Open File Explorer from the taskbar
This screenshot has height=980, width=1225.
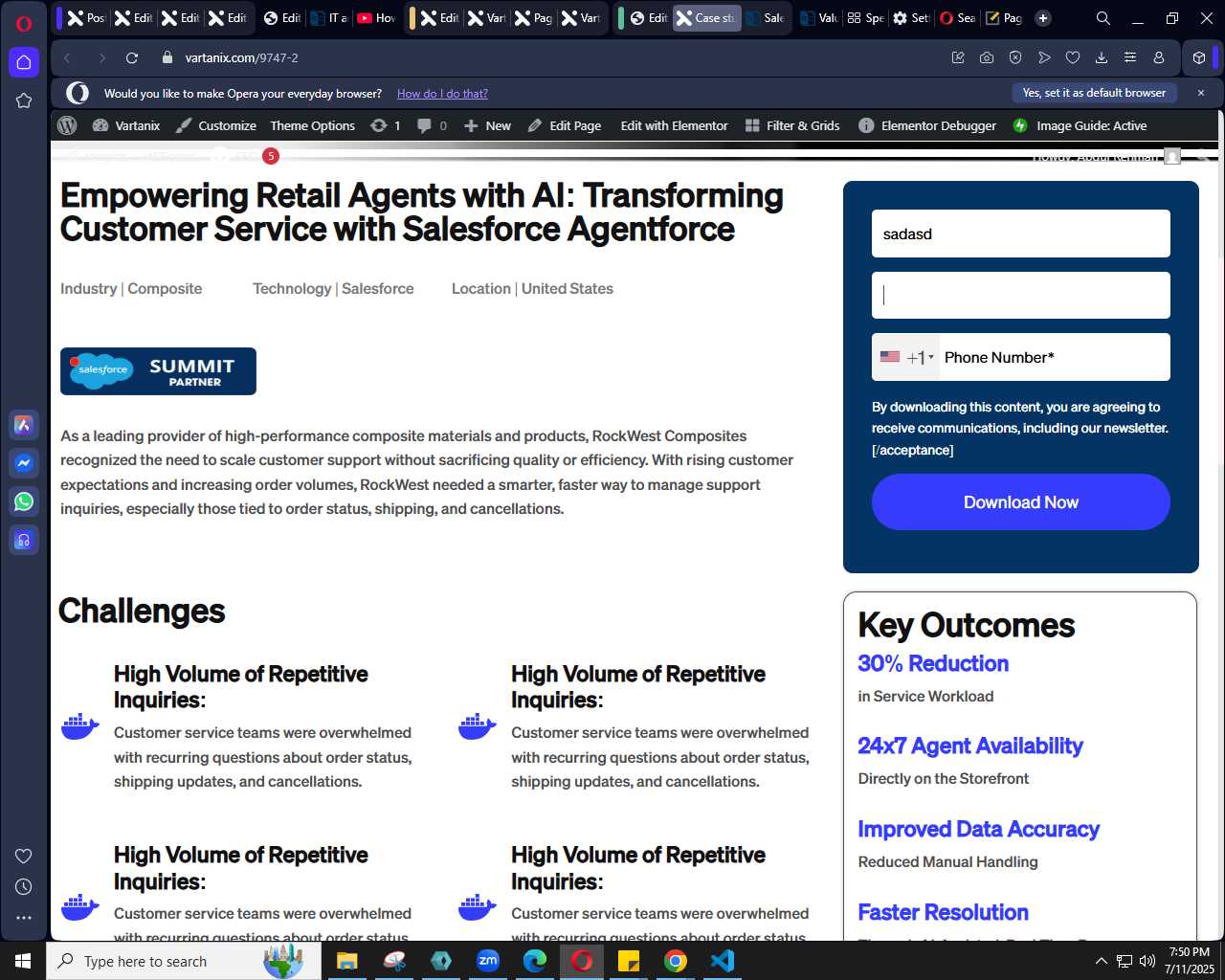(x=346, y=961)
